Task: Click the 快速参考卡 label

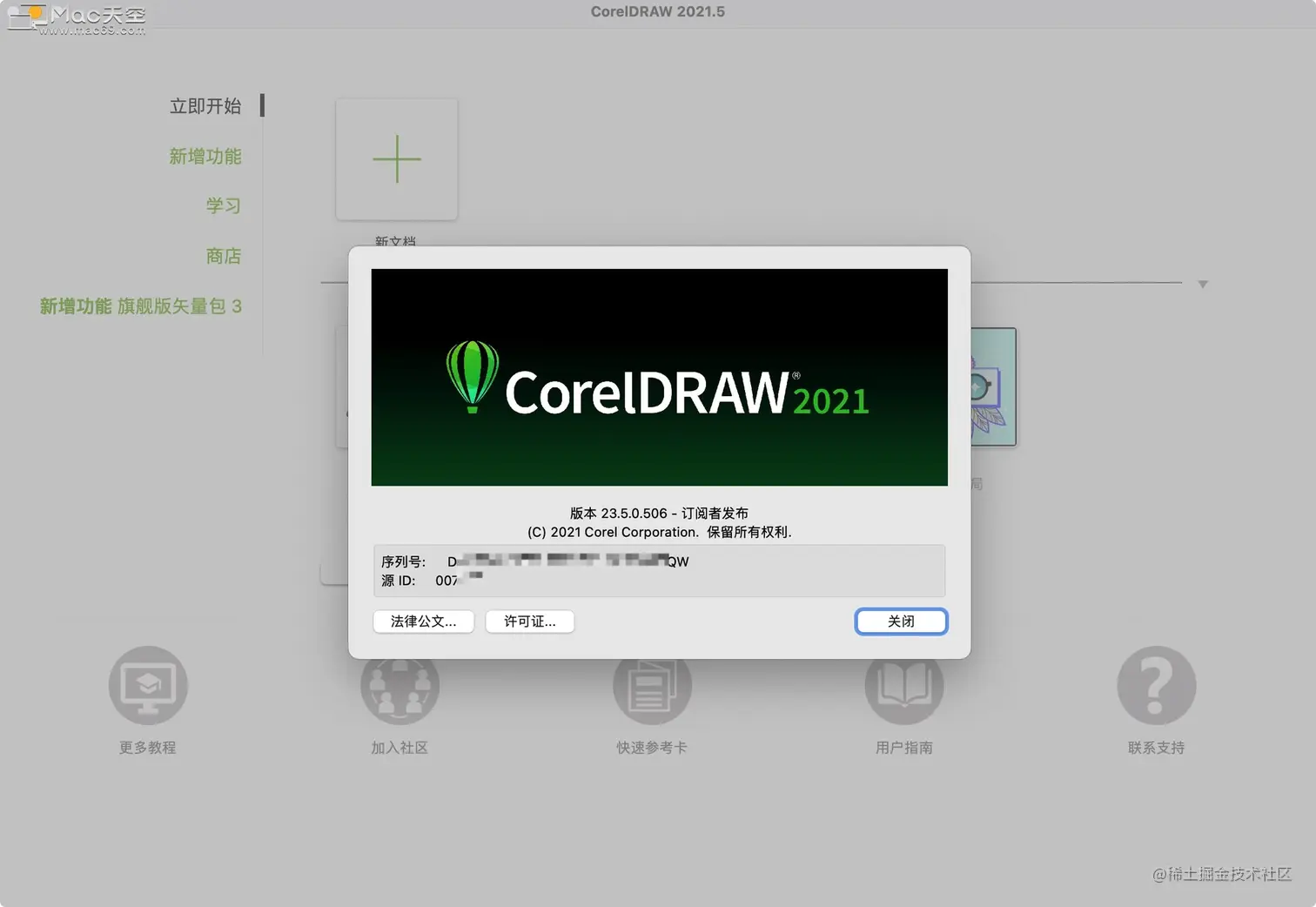Action: pyautogui.click(x=652, y=748)
